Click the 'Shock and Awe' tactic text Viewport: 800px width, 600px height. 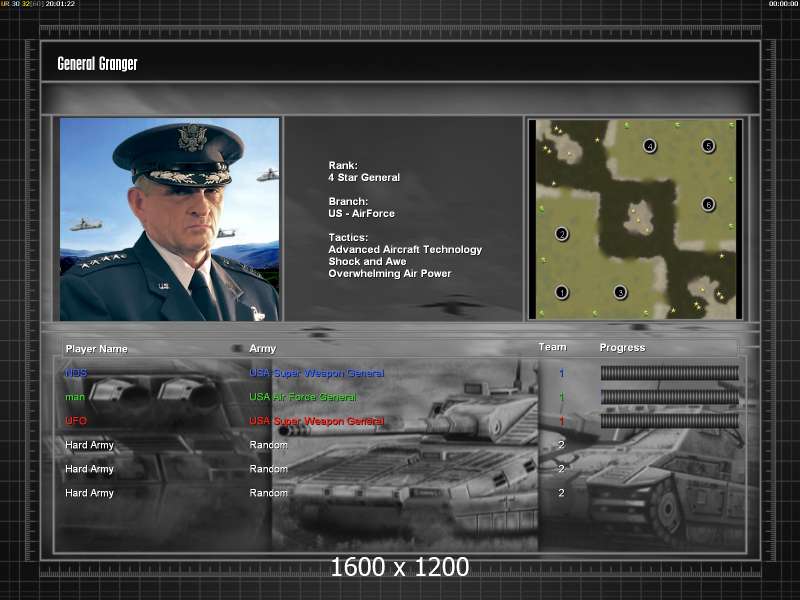(x=367, y=261)
